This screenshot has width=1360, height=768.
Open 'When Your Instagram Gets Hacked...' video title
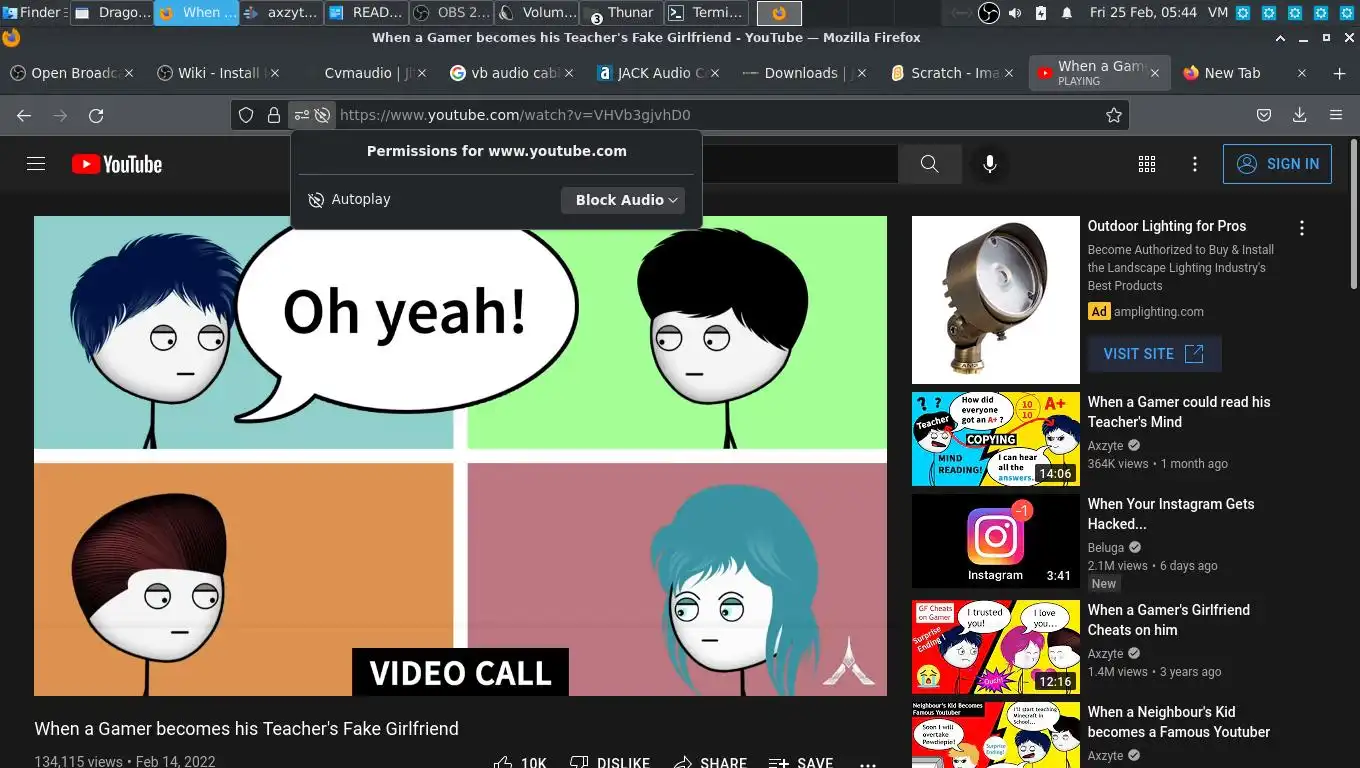click(x=1171, y=514)
